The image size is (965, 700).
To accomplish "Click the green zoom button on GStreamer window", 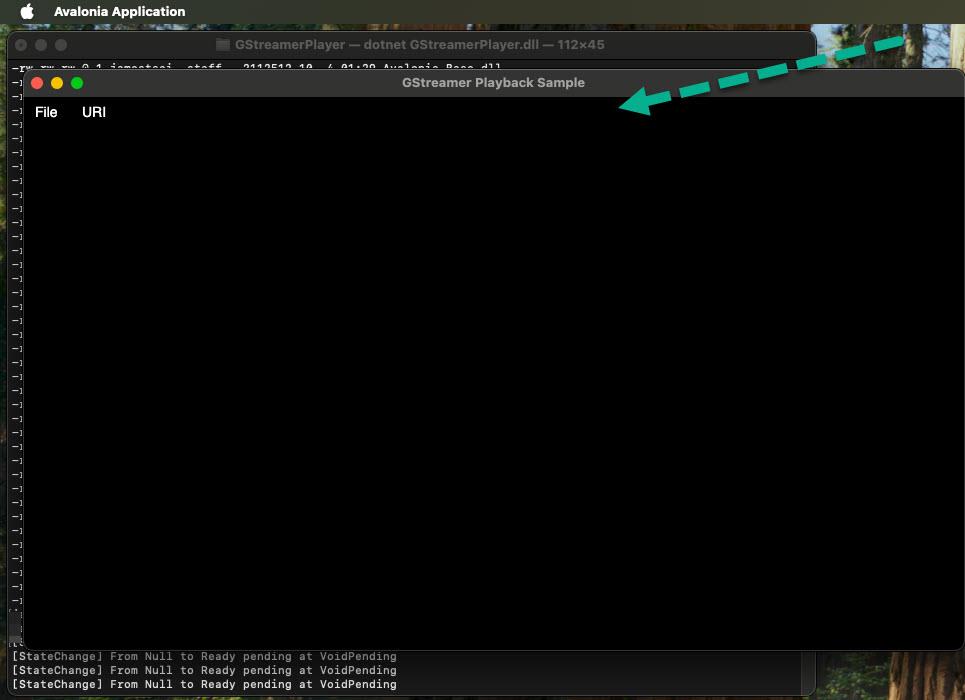I will 77,83.
